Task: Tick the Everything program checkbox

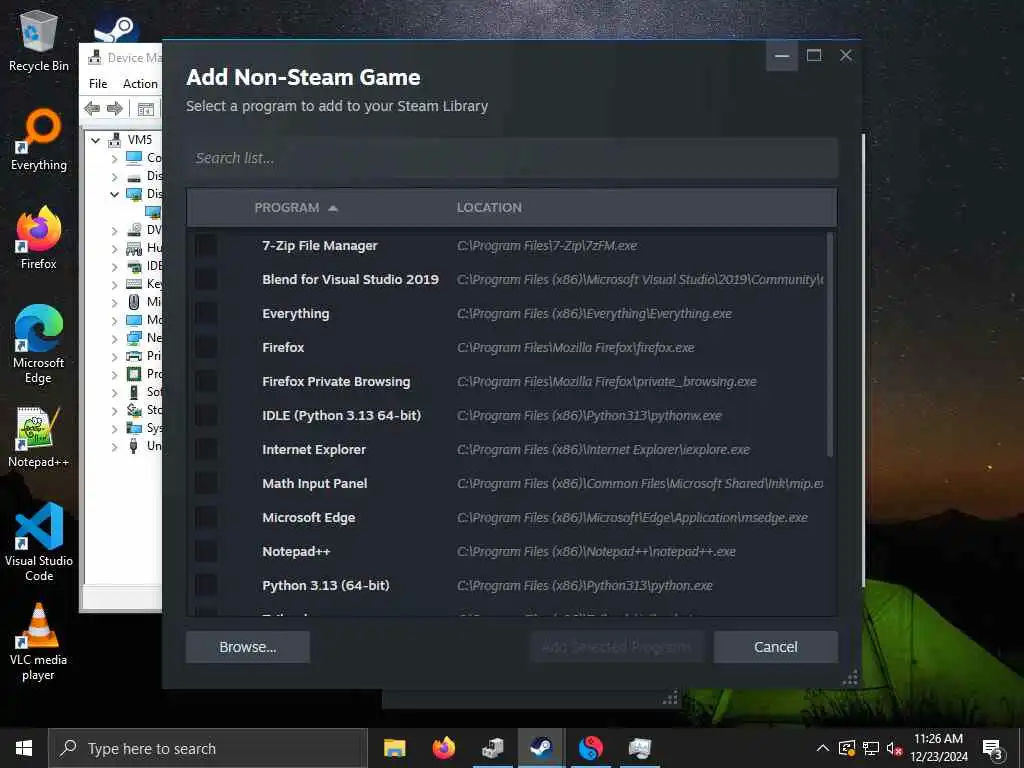Action: pos(206,313)
